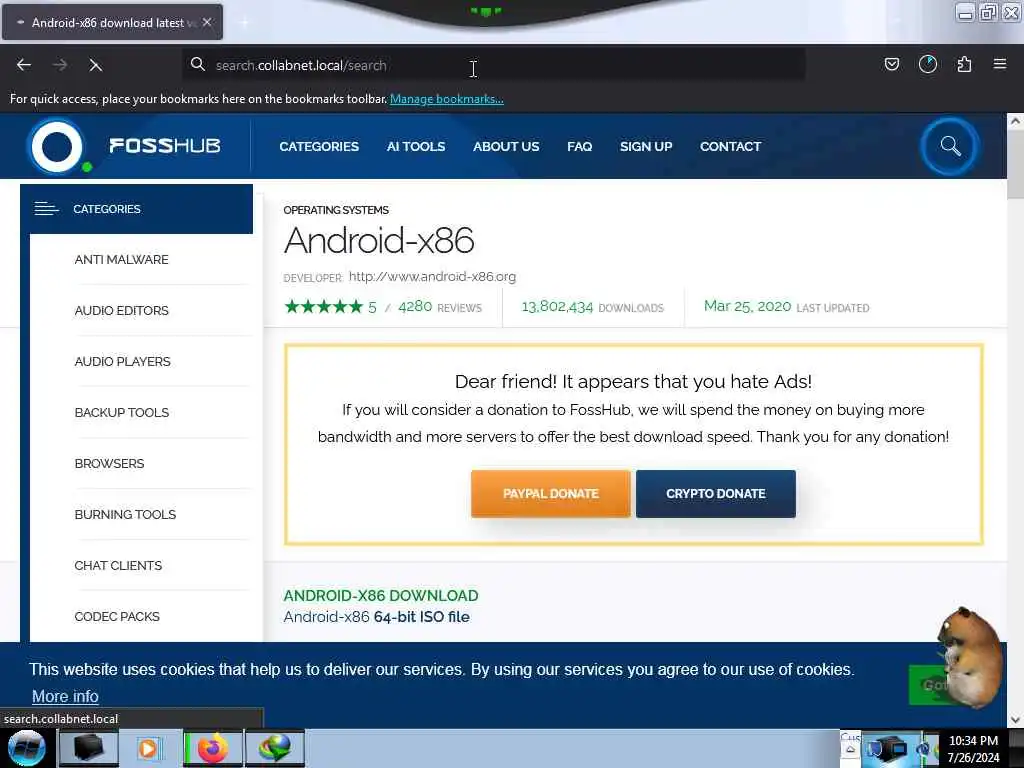The width and height of the screenshot is (1024, 768).
Task: Open the Windows Start orb
Action: pyautogui.click(x=26, y=748)
